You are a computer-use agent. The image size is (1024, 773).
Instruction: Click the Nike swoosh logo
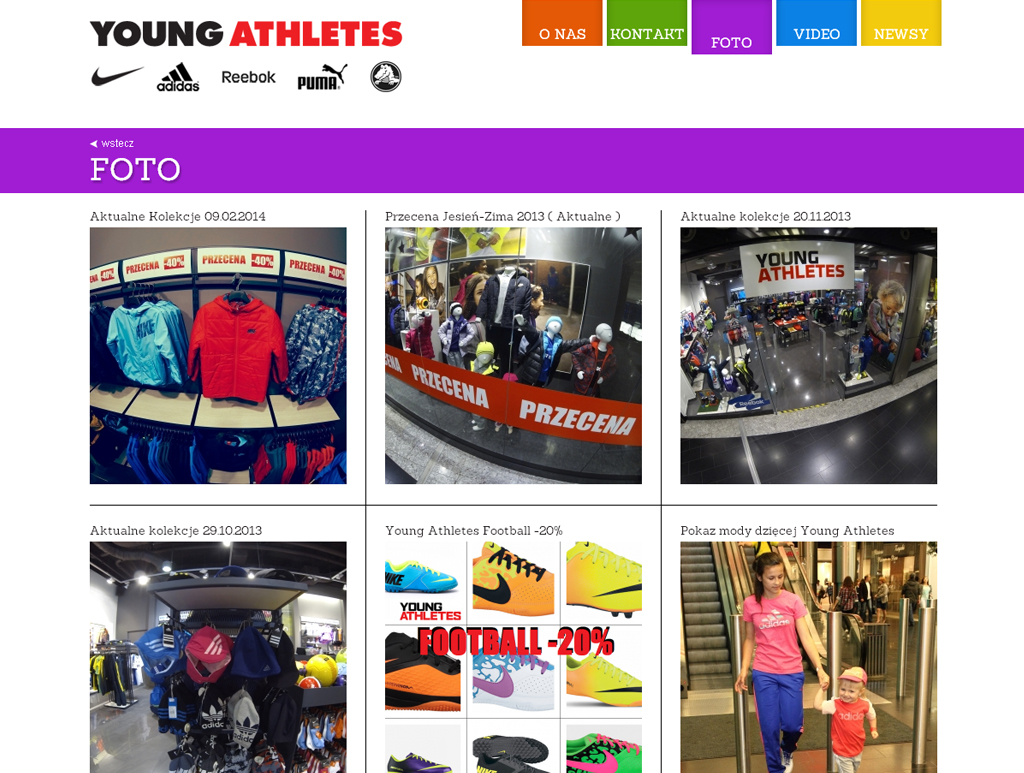click(117, 76)
